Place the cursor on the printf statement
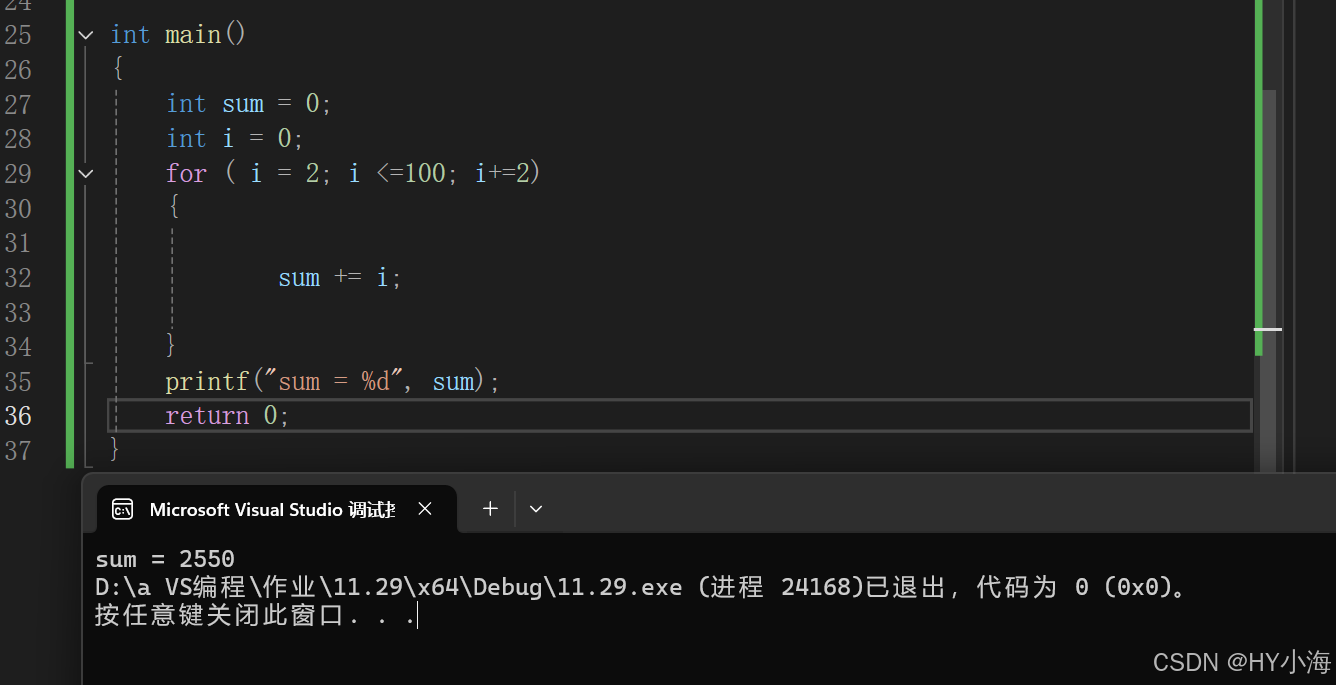The image size is (1336, 685). click(330, 381)
